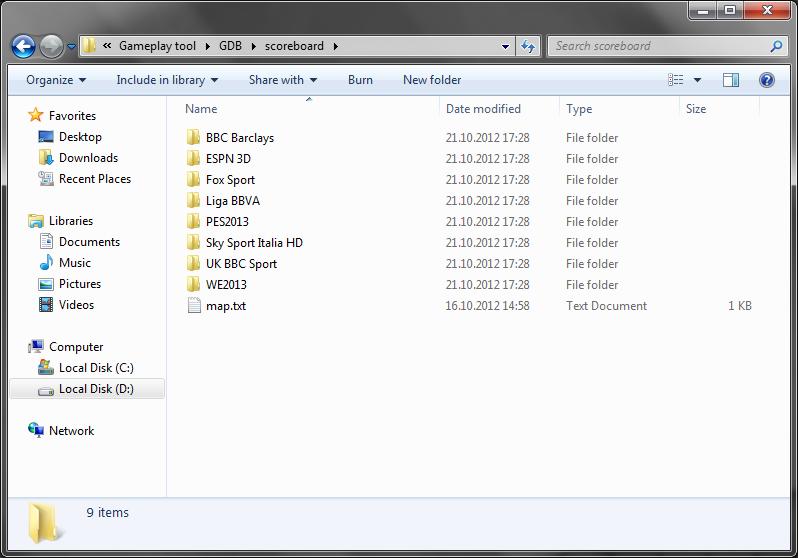
Task: Click the map.txt file name
Action: (225, 306)
